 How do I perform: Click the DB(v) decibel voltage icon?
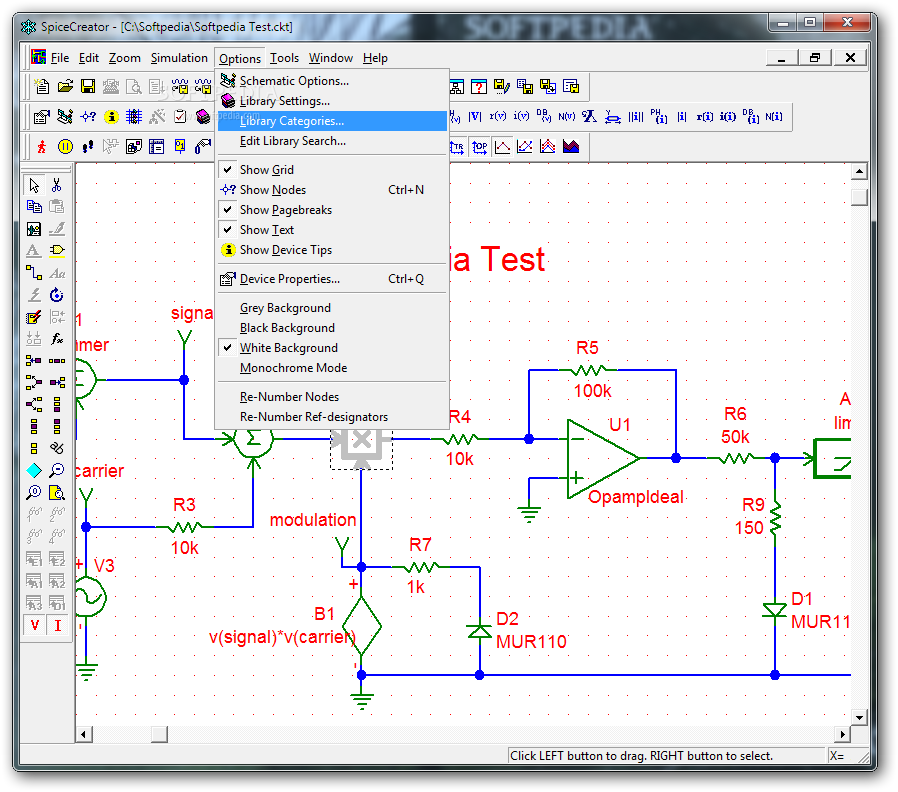click(x=543, y=117)
